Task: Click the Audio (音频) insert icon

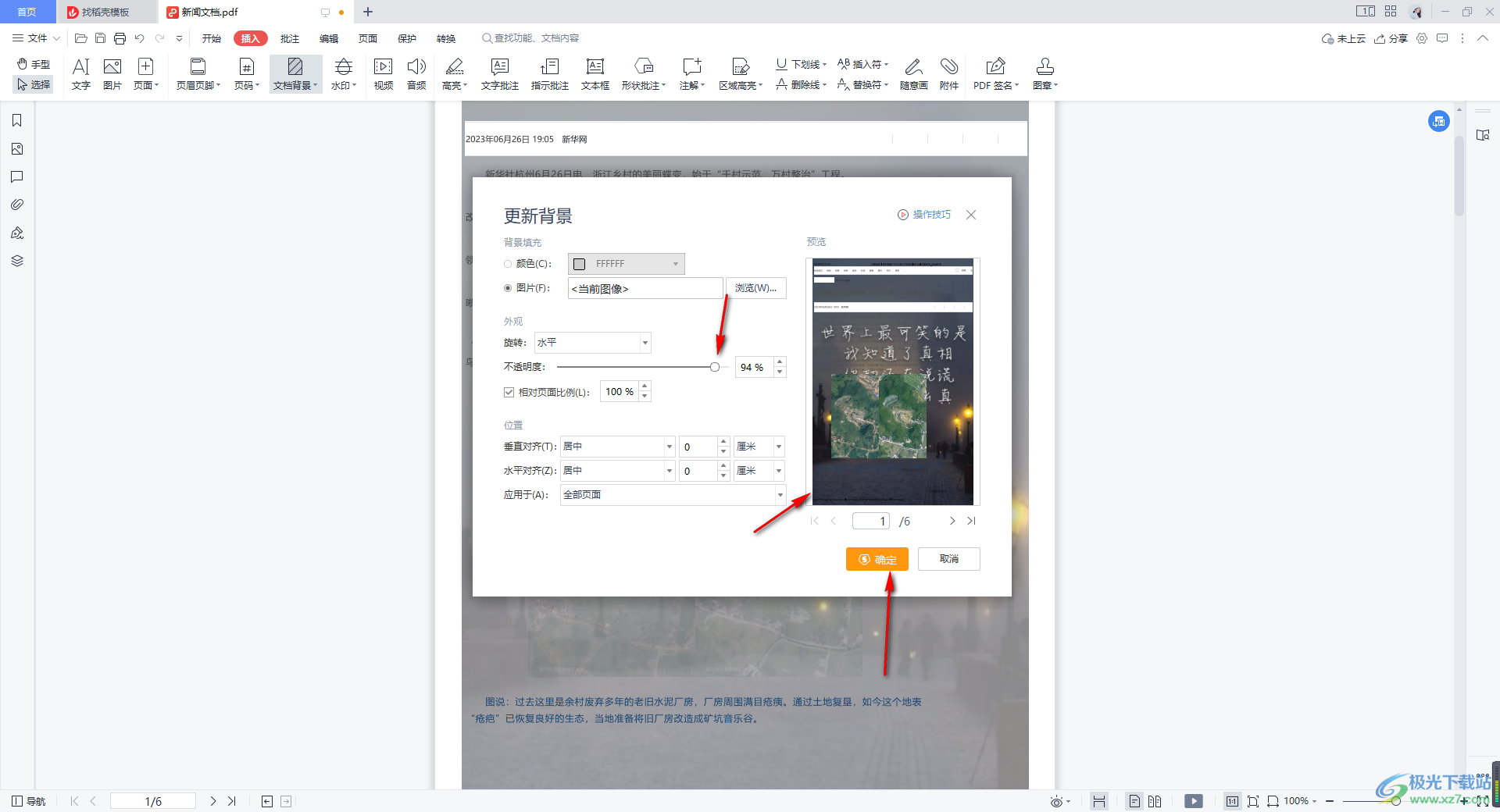Action: pyautogui.click(x=416, y=74)
